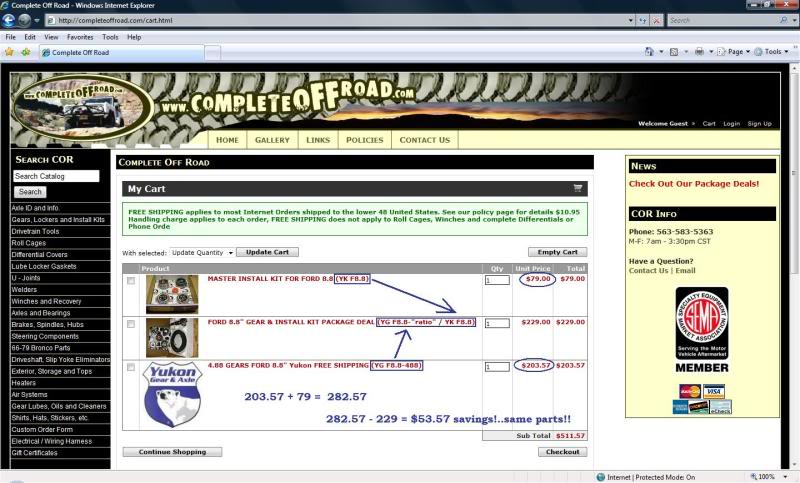800x483 pixels.
Task: Click the Visa payment icon
Action: click(x=714, y=392)
